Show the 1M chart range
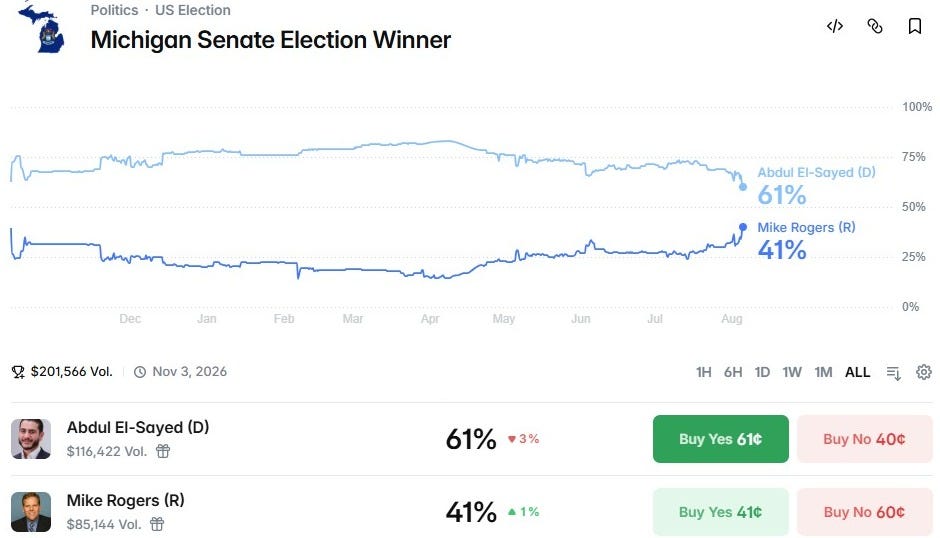Screen dimensions: 940x538 (x=823, y=372)
